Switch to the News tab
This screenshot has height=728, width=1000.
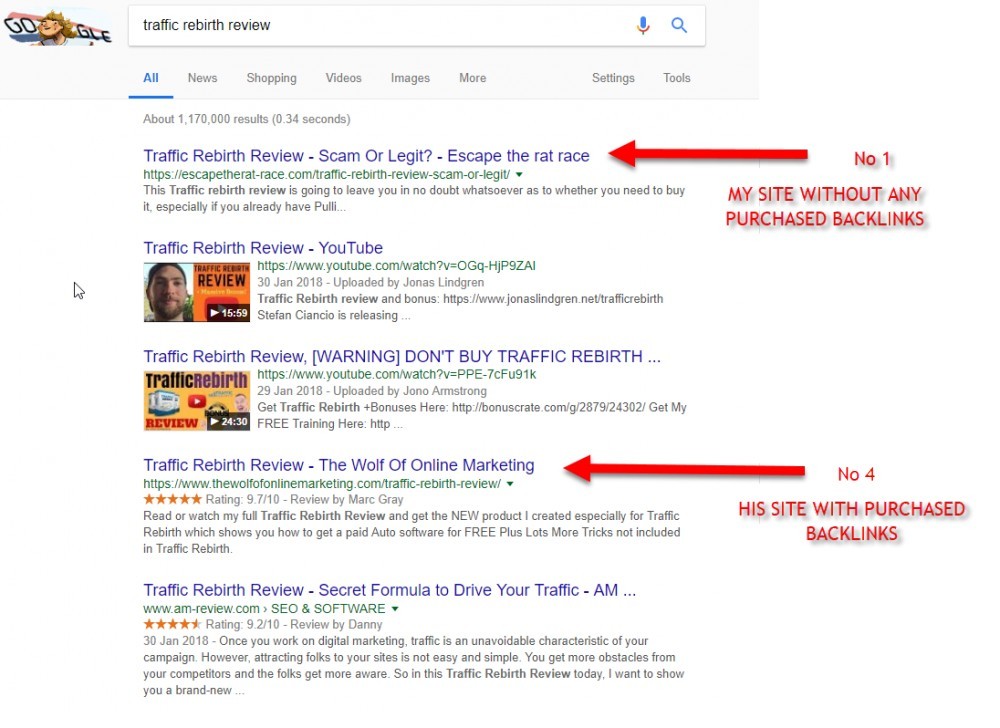click(x=202, y=78)
